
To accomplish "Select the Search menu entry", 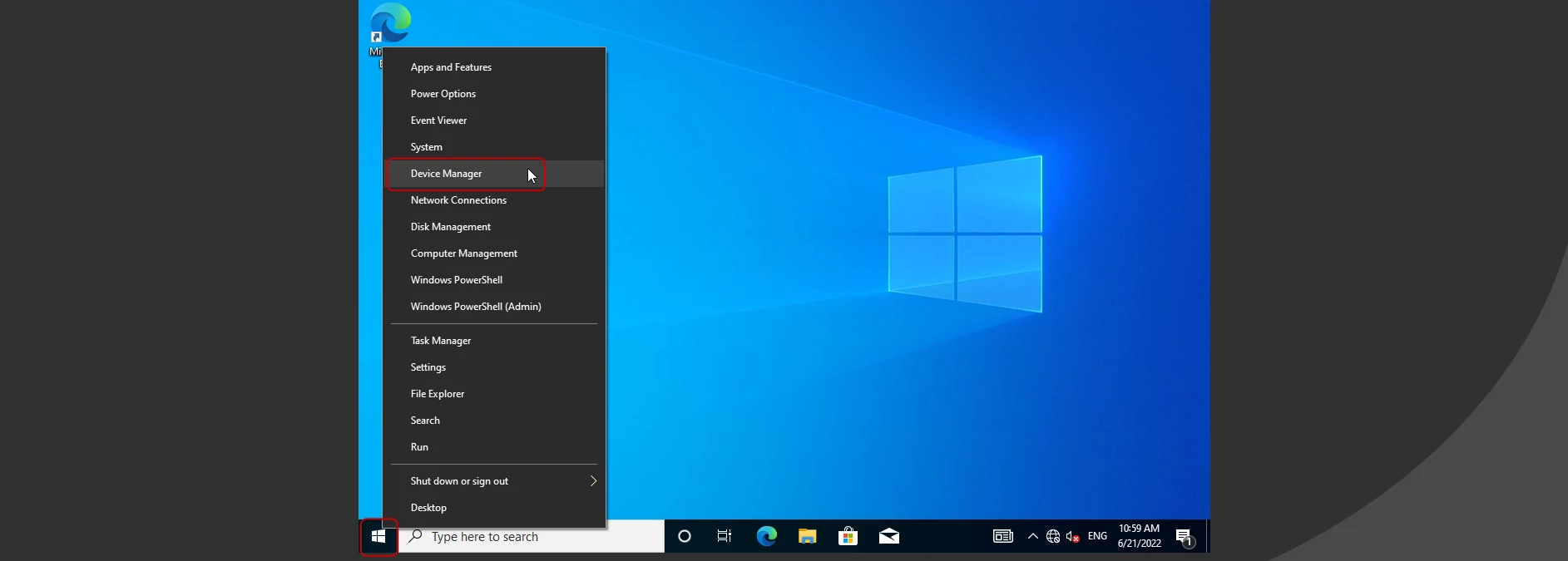I will (494, 421).
